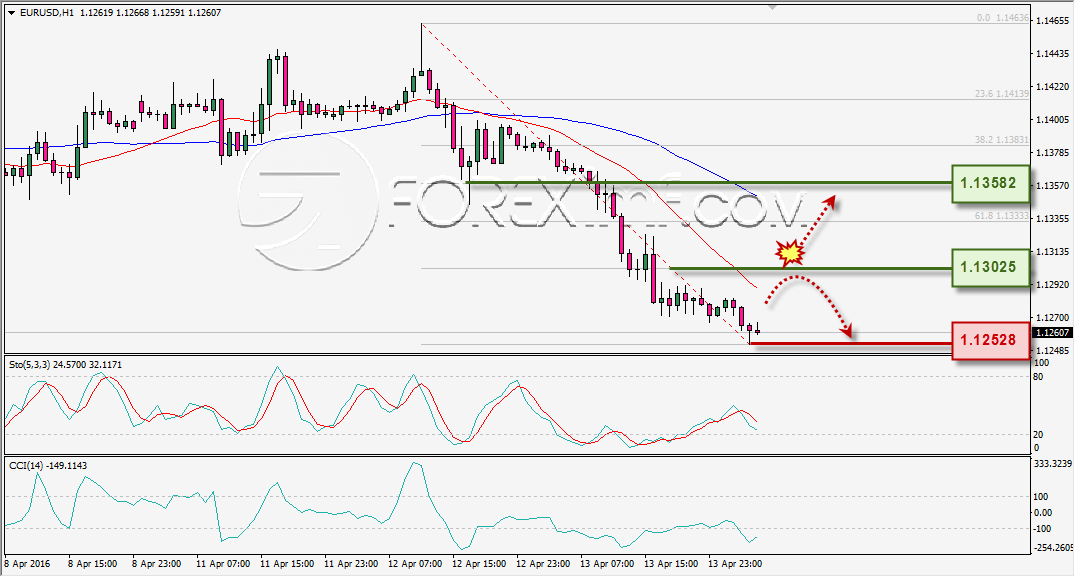Click the chart shift triangle marker at top
The image size is (1075, 577).
coord(773,7)
